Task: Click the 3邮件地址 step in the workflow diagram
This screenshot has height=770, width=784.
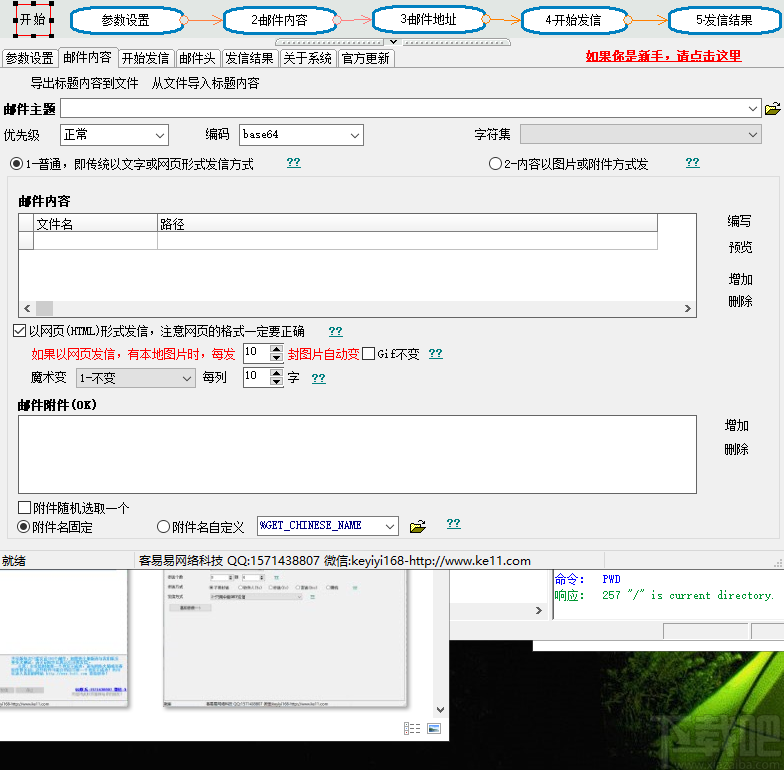Action: coord(428,20)
